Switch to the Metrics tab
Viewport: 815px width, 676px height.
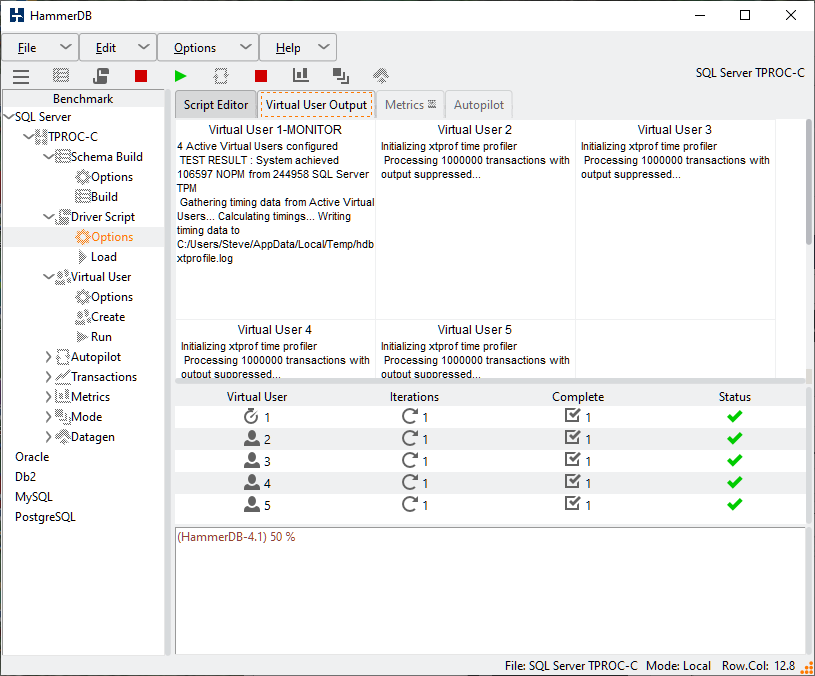(x=410, y=105)
